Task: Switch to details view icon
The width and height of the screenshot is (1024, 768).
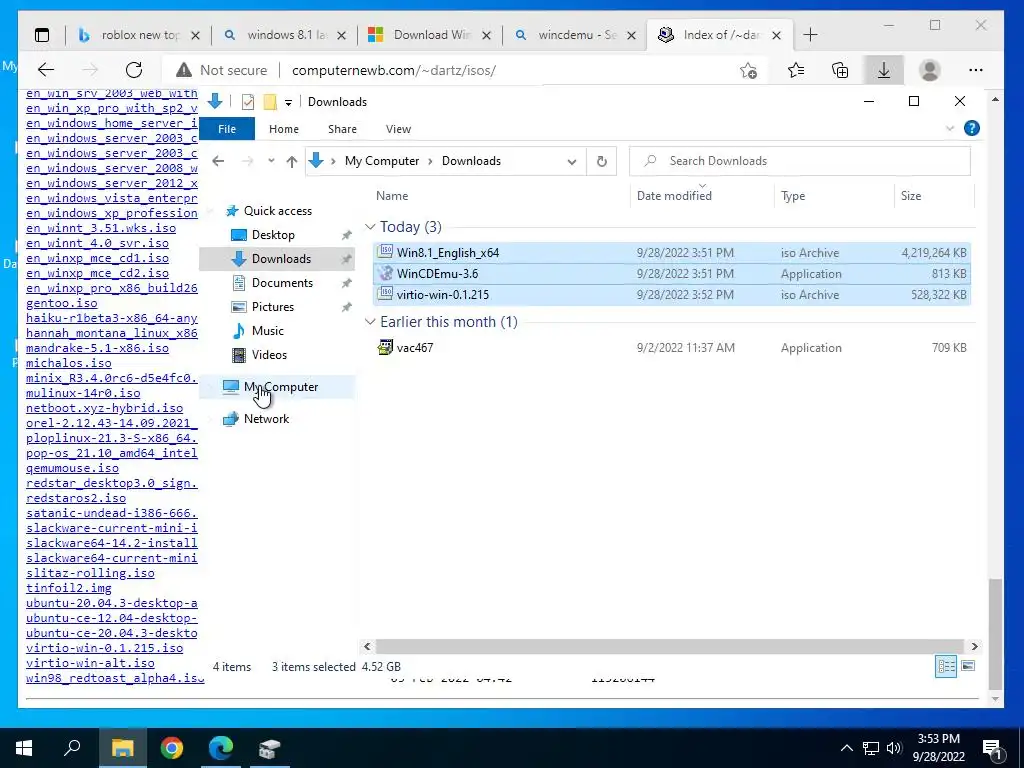Action: coord(946,666)
